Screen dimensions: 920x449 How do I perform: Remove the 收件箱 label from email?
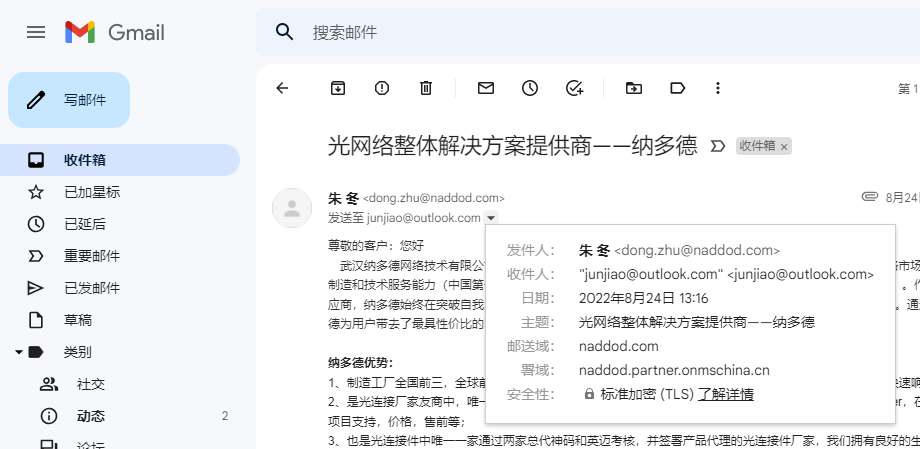tap(784, 147)
